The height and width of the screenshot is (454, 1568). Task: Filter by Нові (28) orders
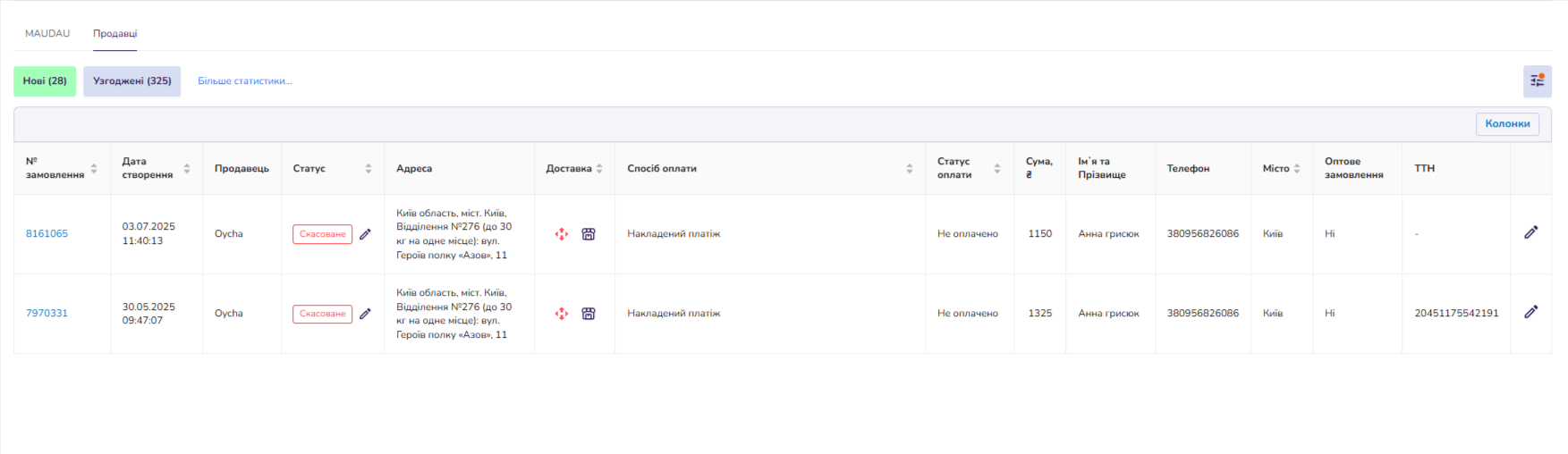pyautogui.click(x=45, y=81)
